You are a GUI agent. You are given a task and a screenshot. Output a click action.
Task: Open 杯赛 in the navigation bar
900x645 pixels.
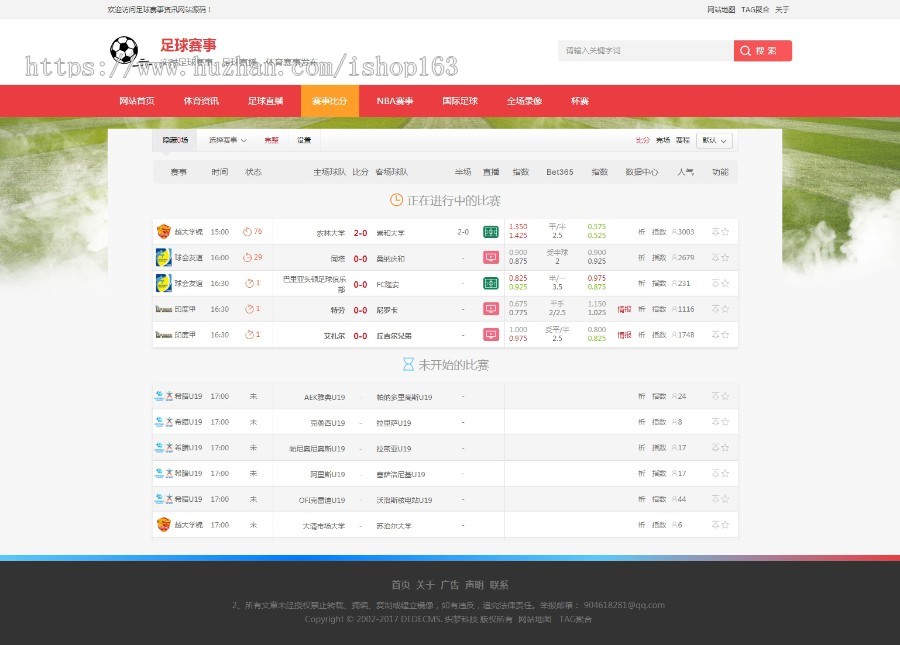click(580, 101)
